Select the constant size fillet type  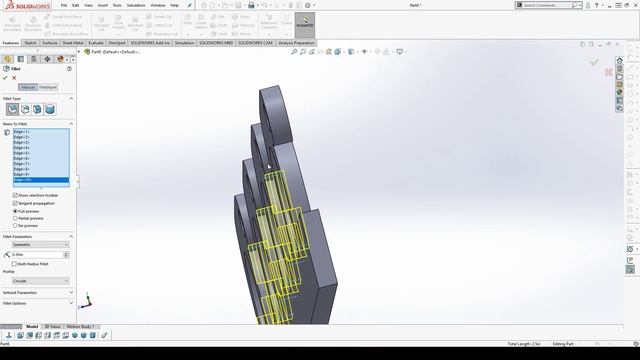pos(13,109)
